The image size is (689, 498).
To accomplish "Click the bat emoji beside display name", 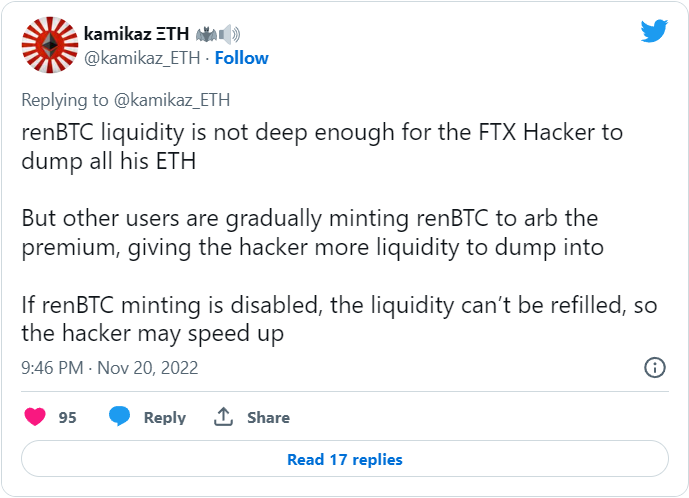I will pos(206,34).
